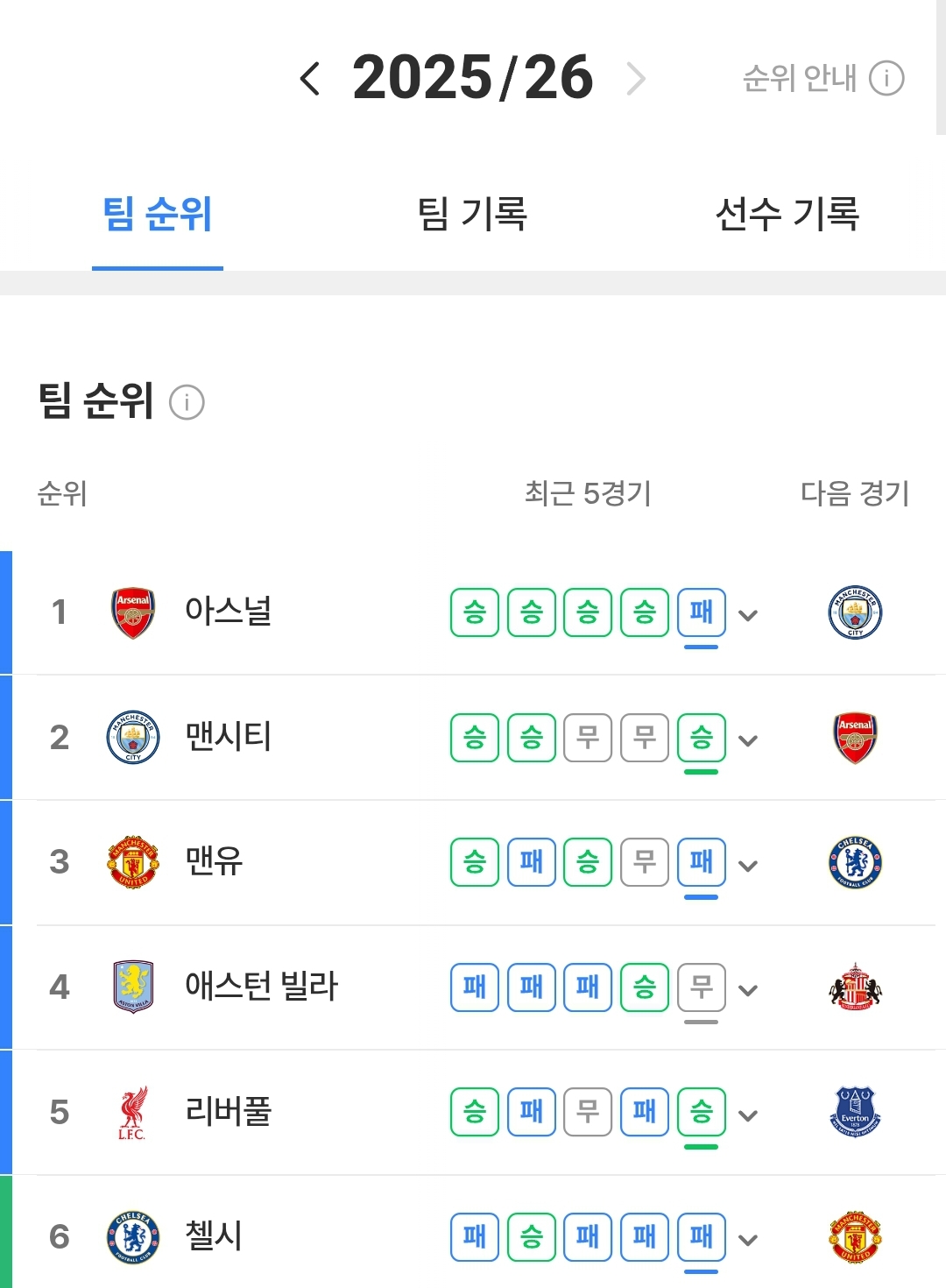The height and width of the screenshot is (1288, 946).
Task: Click info icon next to 순위 안내
Action: pyautogui.click(x=886, y=79)
